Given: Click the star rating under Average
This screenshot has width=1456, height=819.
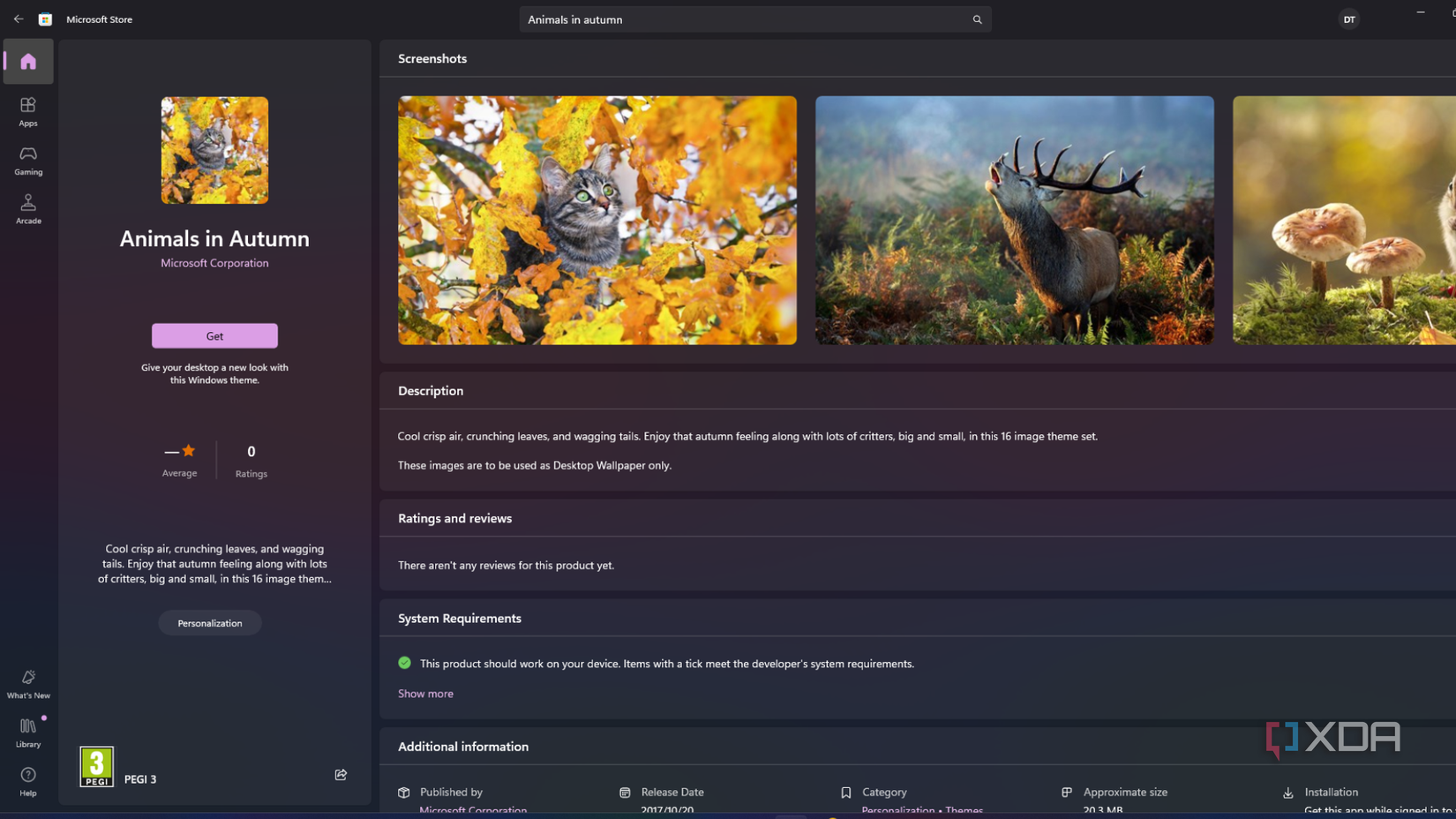Looking at the screenshot, I should tap(186, 450).
